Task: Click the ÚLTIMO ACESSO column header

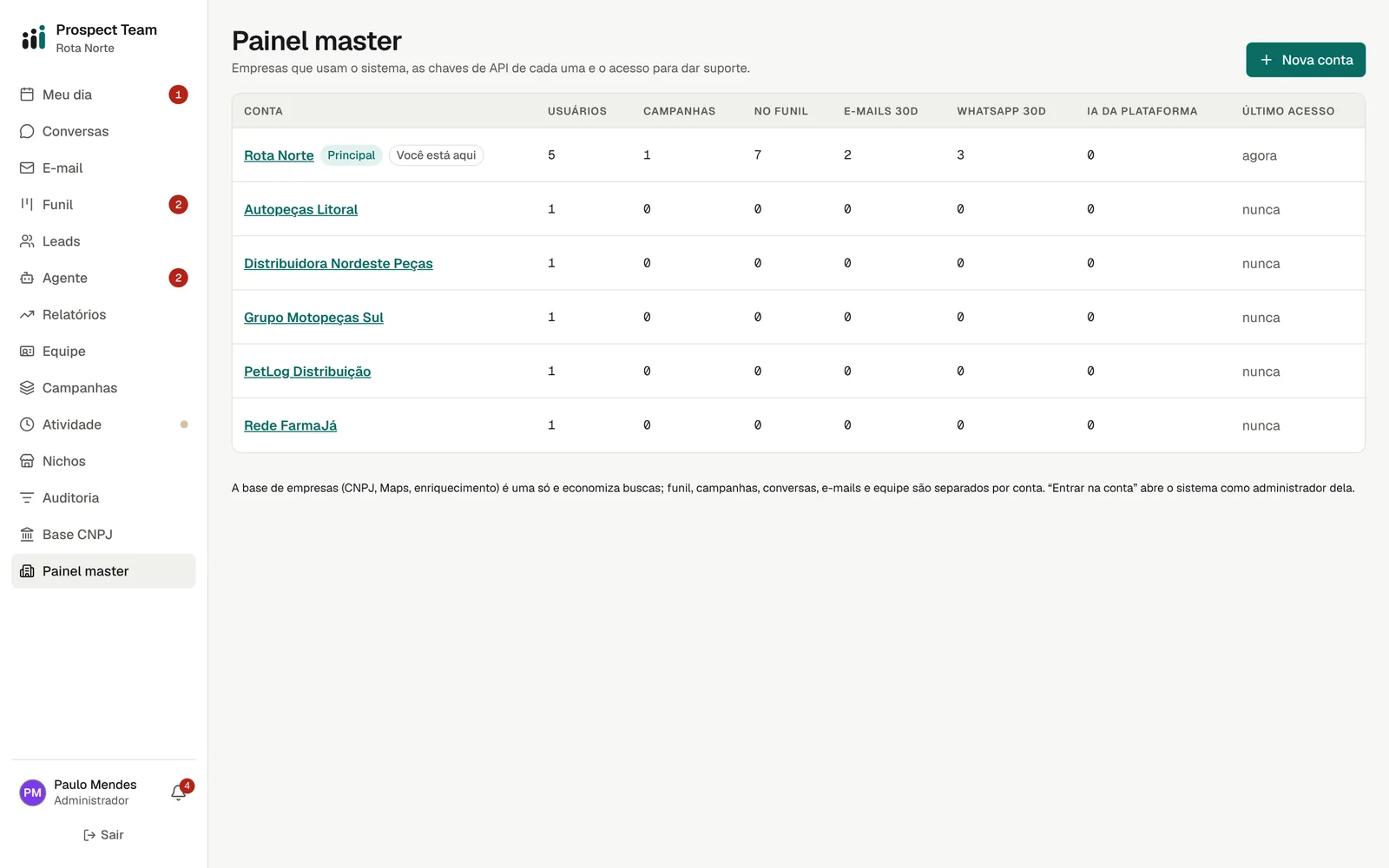Action: (x=1288, y=111)
